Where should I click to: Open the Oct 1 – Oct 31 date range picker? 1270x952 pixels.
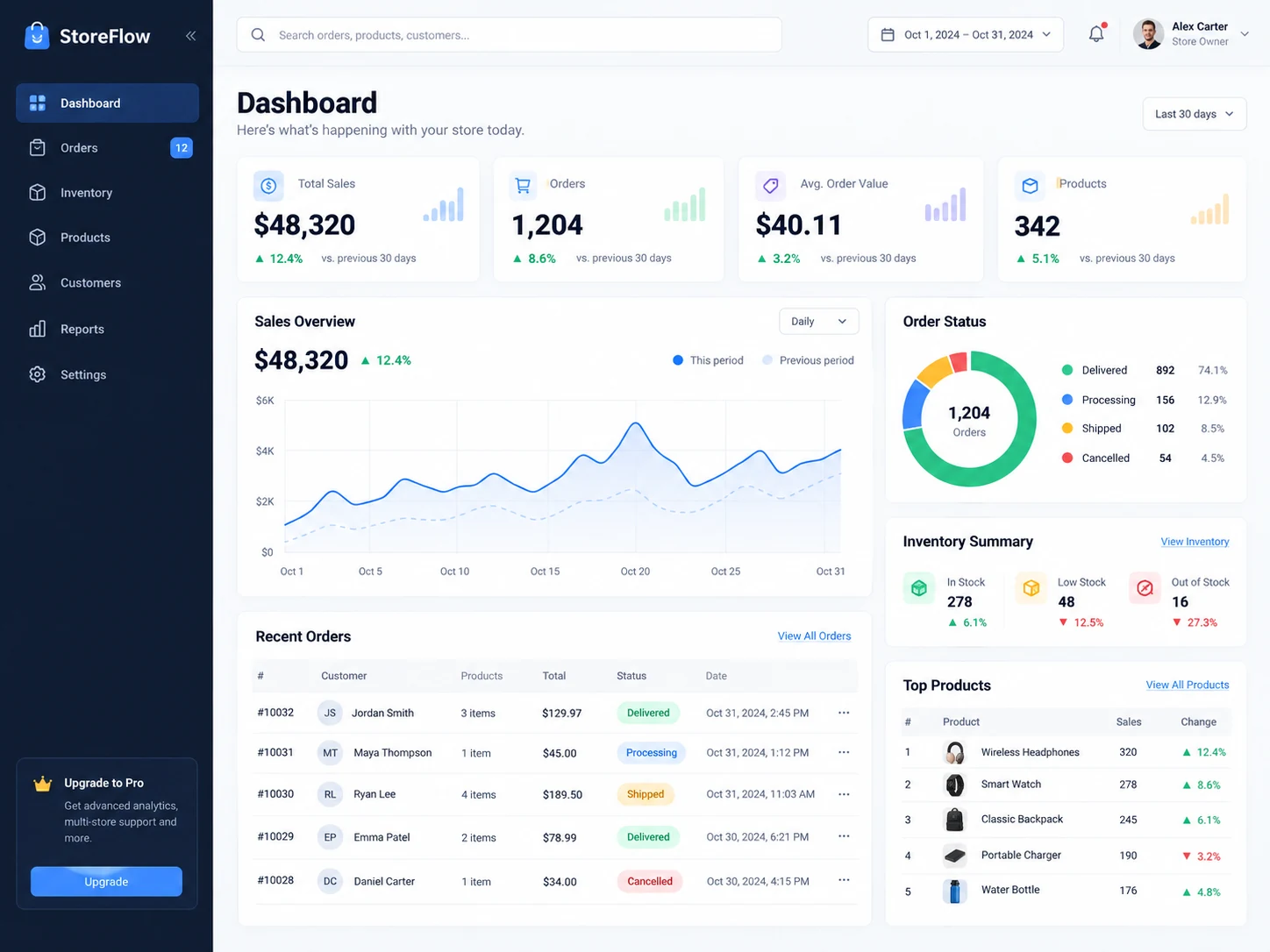[966, 35]
